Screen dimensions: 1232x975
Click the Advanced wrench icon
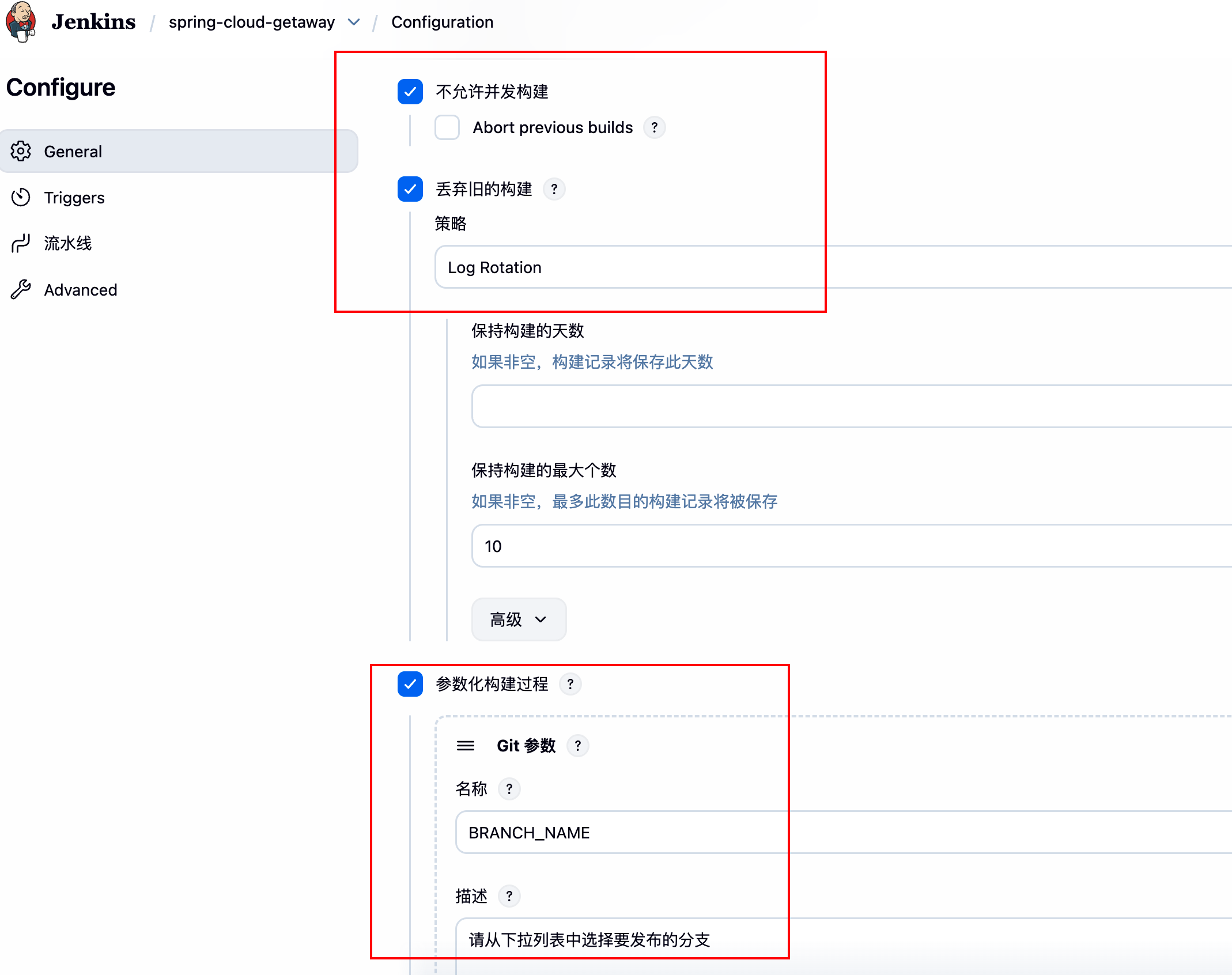(21, 289)
